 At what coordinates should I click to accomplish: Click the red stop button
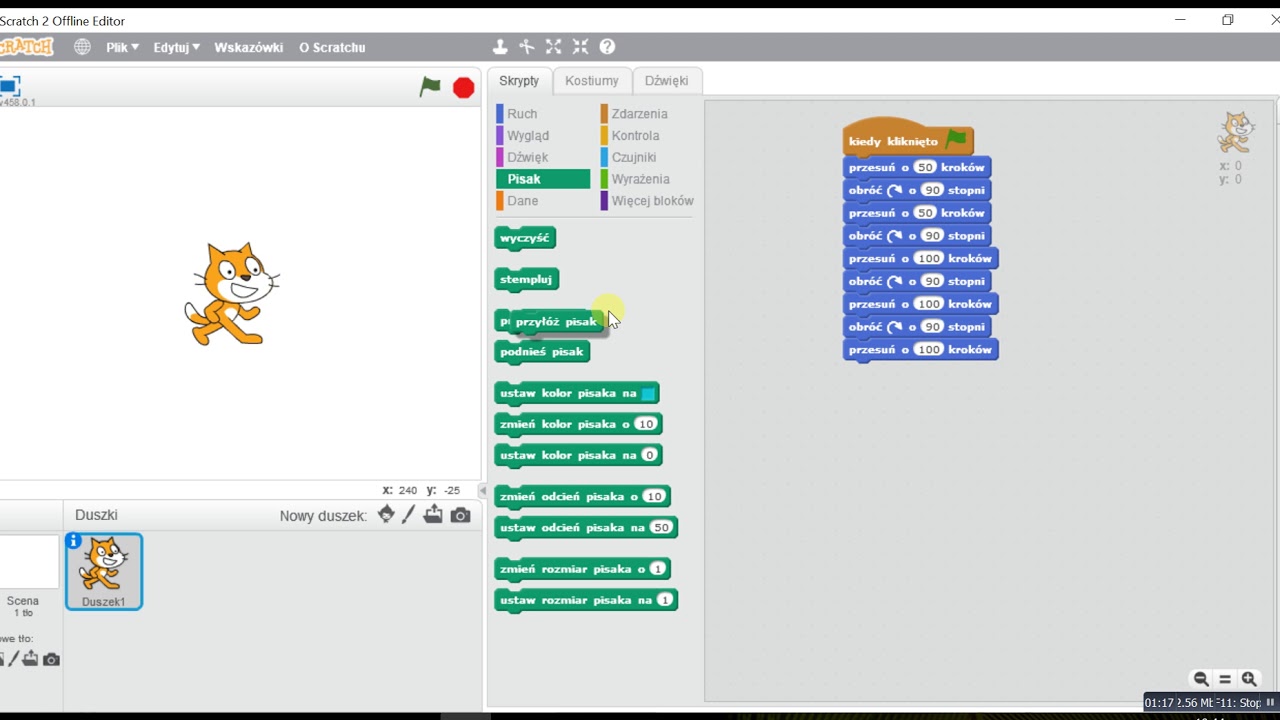click(x=463, y=88)
